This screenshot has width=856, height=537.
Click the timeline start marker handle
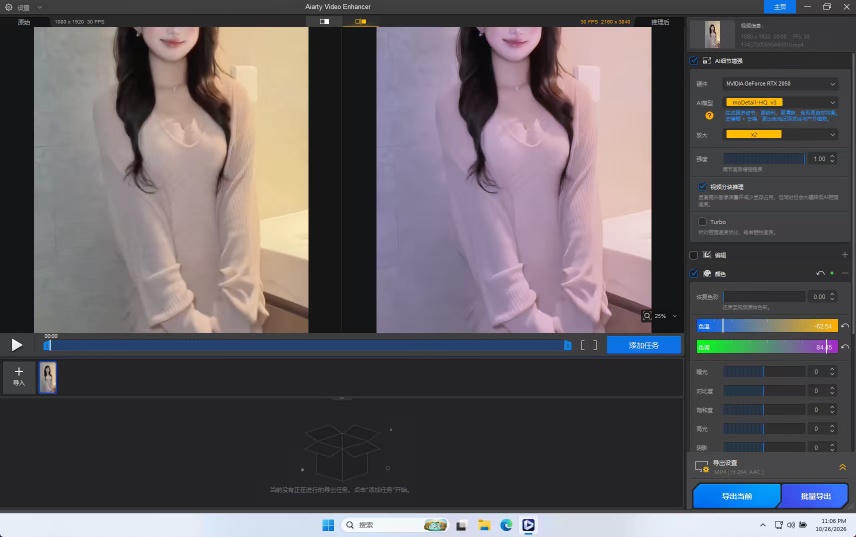(47, 345)
